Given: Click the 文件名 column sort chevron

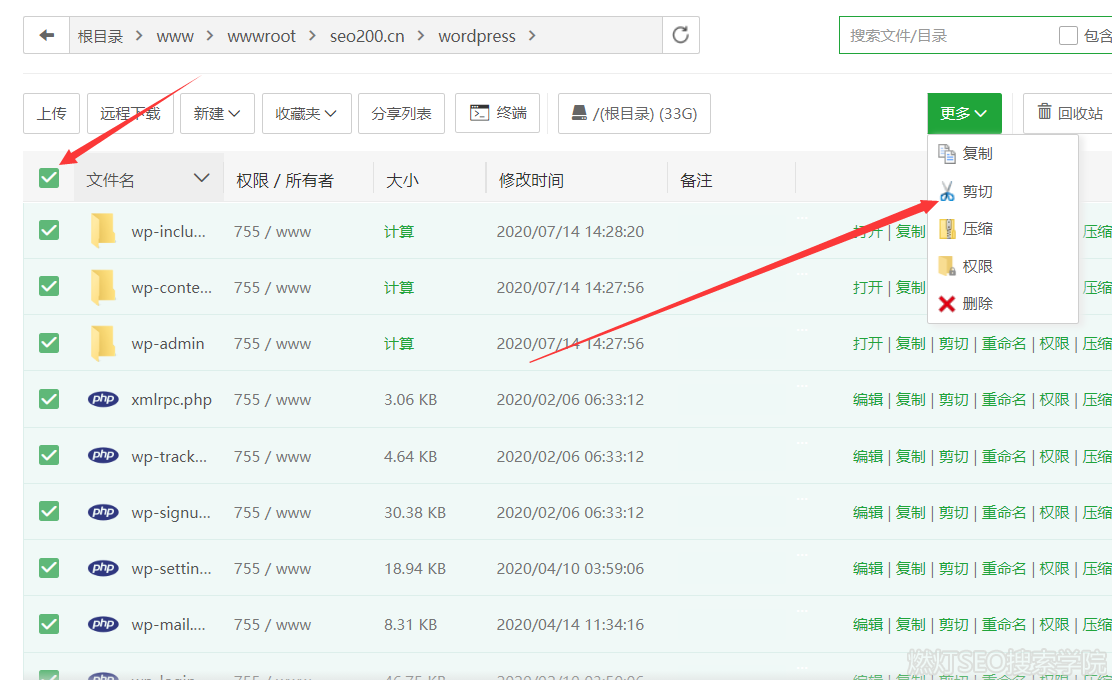Looking at the screenshot, I should click(x=201, y=178).
